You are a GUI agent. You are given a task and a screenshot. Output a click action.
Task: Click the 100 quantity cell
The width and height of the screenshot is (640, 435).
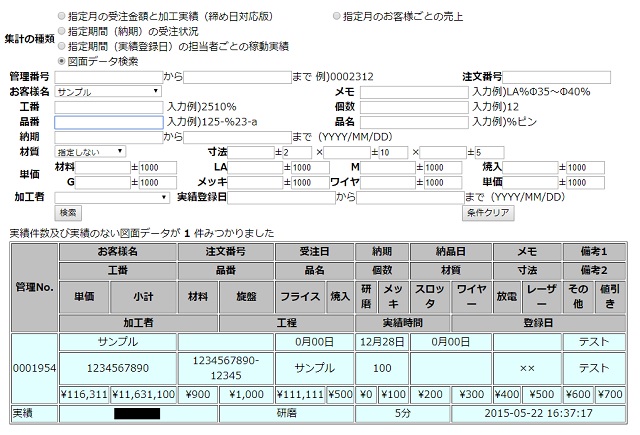pos(382,368)
